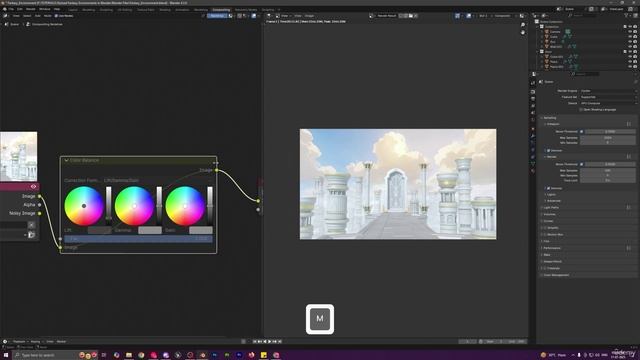Toggle Viewport Noise Threshold checkbox
The width and height of the screenshot is (640, 360).
coord(582,131)
